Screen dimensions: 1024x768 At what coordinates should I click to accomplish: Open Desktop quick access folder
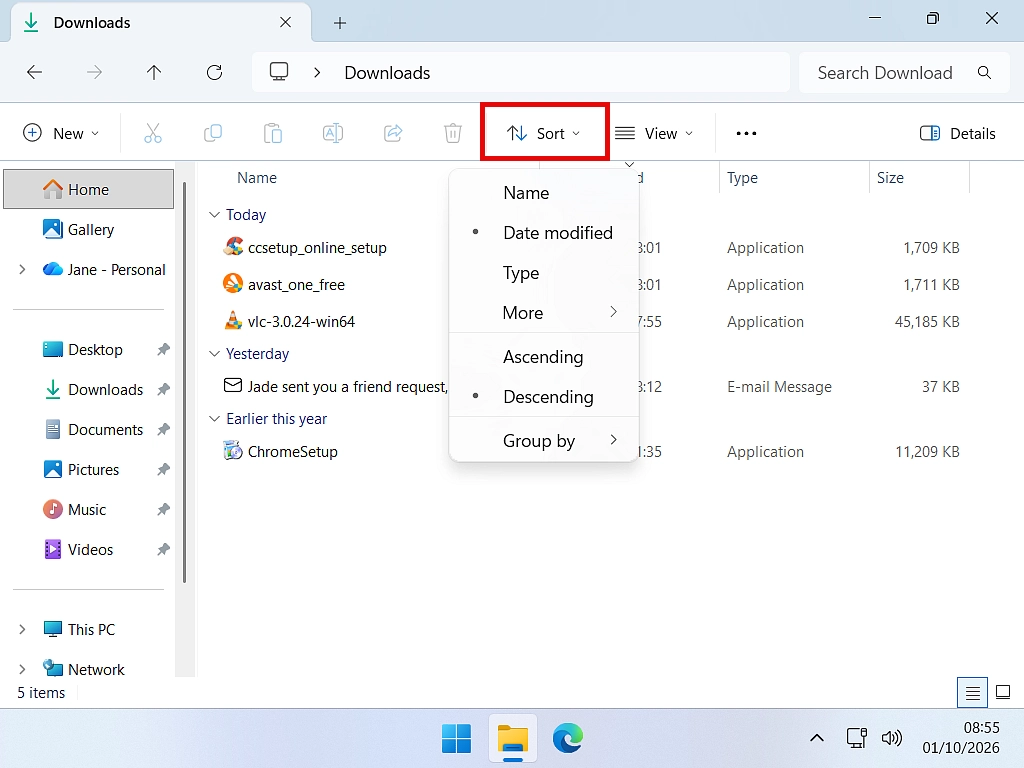click(x=89, y=349)
